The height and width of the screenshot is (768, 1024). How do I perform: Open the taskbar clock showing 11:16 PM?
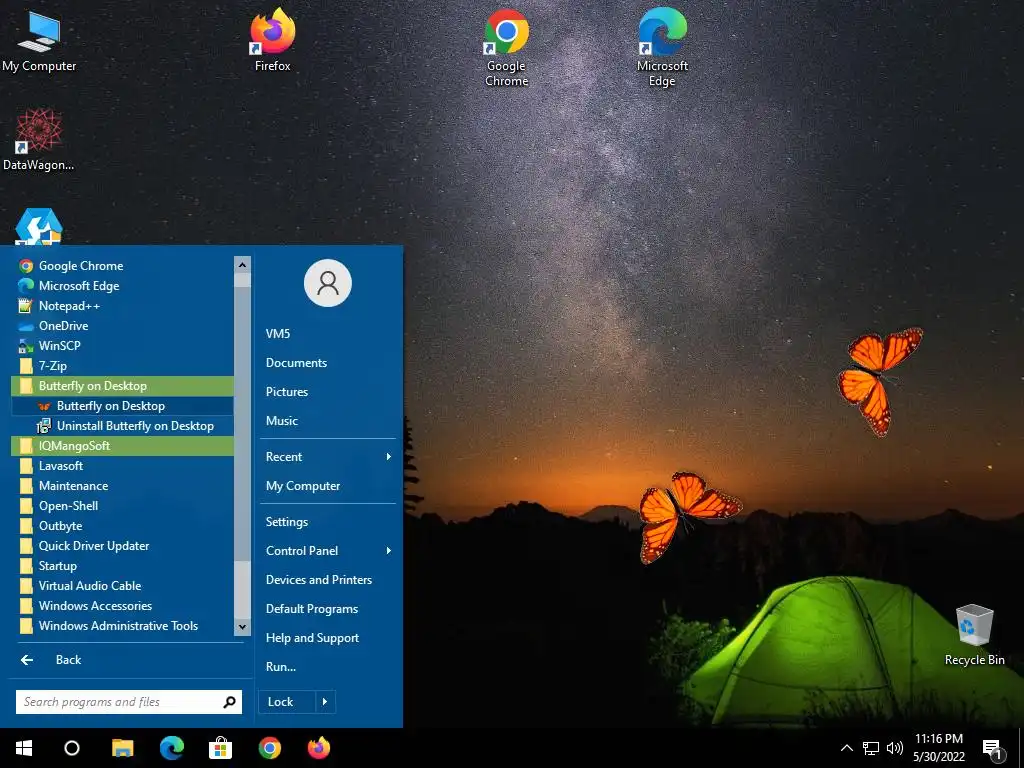coord(938,748)
